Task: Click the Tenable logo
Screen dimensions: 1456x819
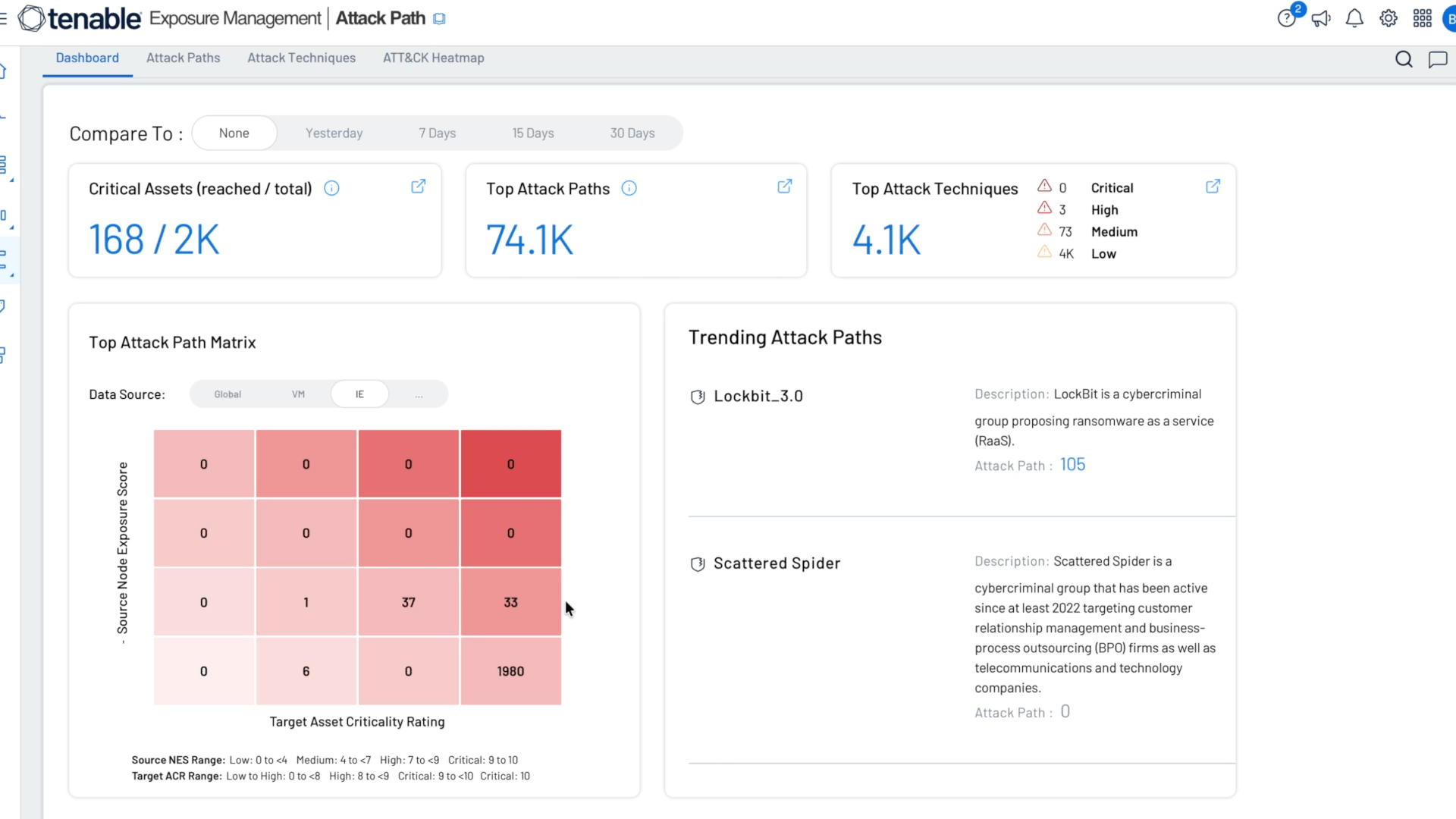Action: point(80,18)
